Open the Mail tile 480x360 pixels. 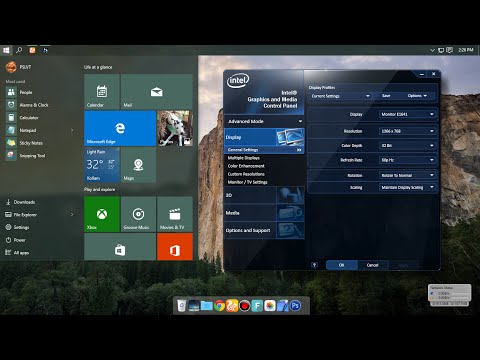[156, 92]
